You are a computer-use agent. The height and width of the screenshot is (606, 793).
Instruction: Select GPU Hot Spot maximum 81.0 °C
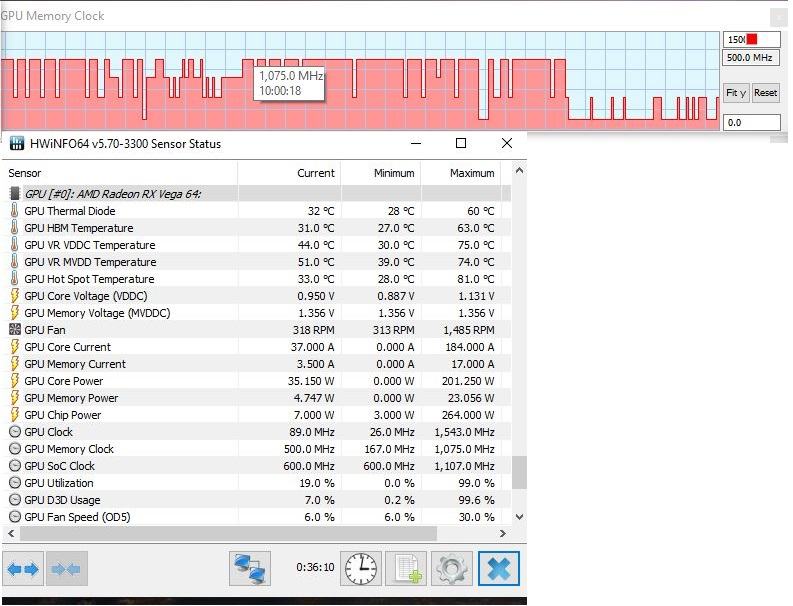click(x=476, y=279)
